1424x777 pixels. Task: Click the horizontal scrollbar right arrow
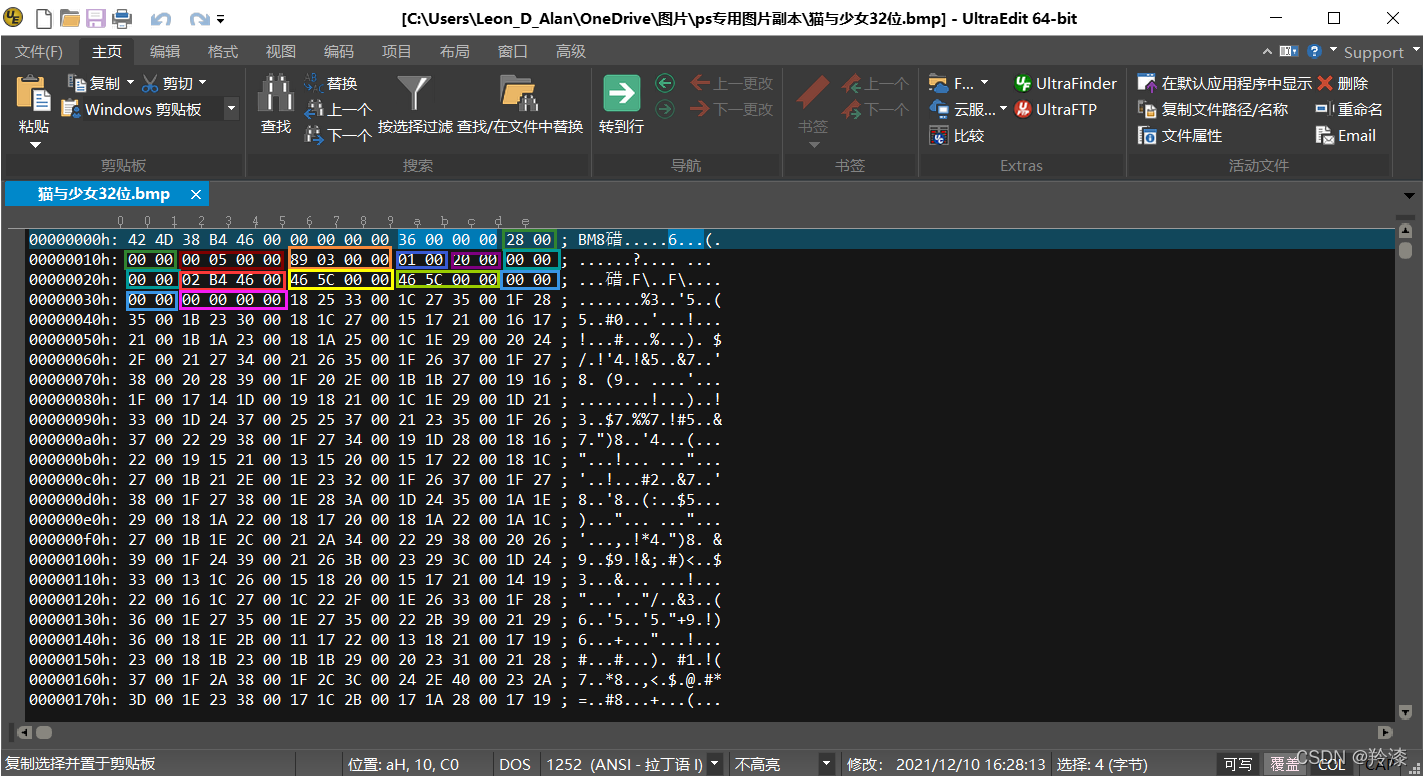[1385, 733]
